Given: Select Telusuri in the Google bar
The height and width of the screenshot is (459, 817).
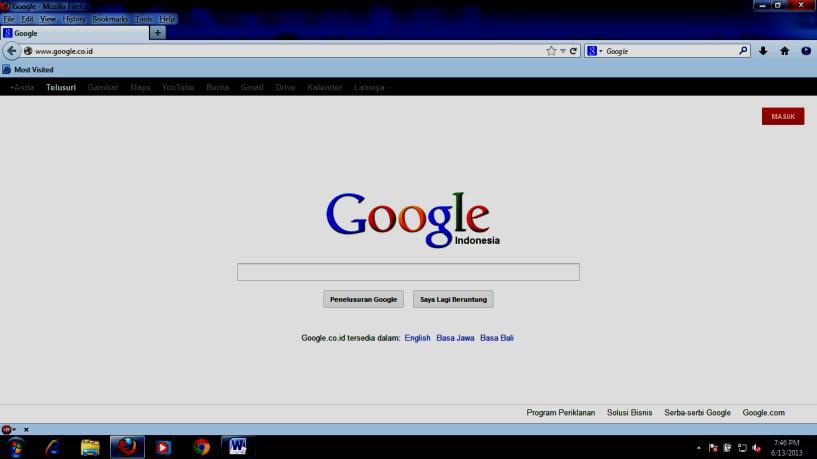Looking at the screenshot, I should [61, 88].
